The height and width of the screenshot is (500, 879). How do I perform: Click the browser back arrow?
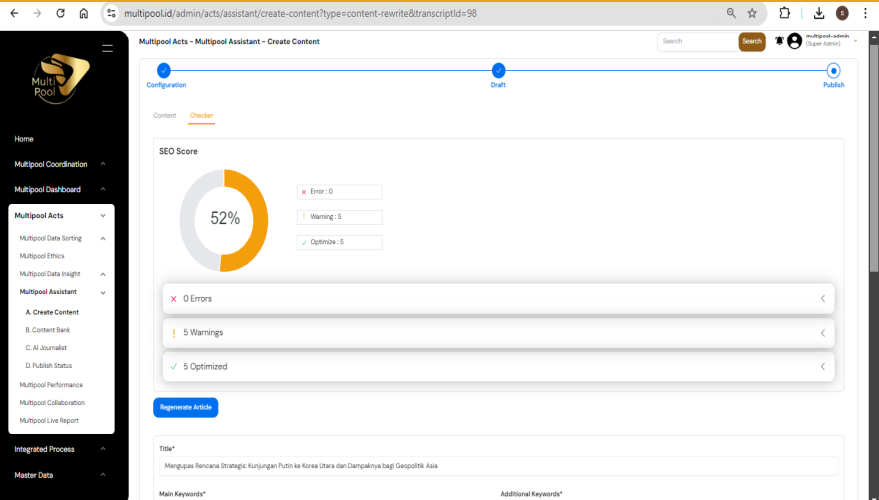pos(15,13)
